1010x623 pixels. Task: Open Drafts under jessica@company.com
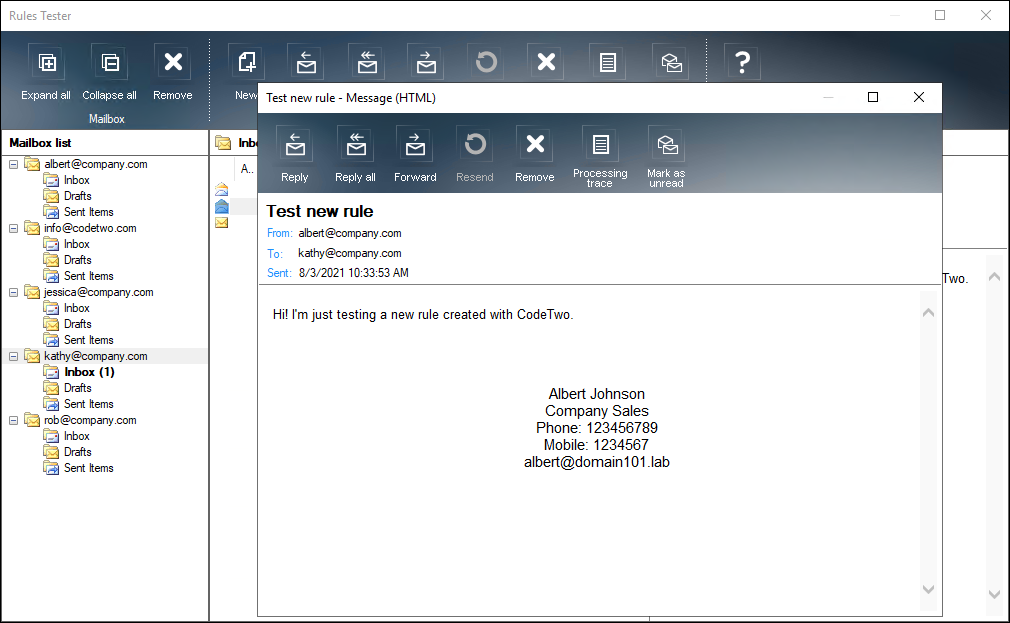(x=77, y=324)
